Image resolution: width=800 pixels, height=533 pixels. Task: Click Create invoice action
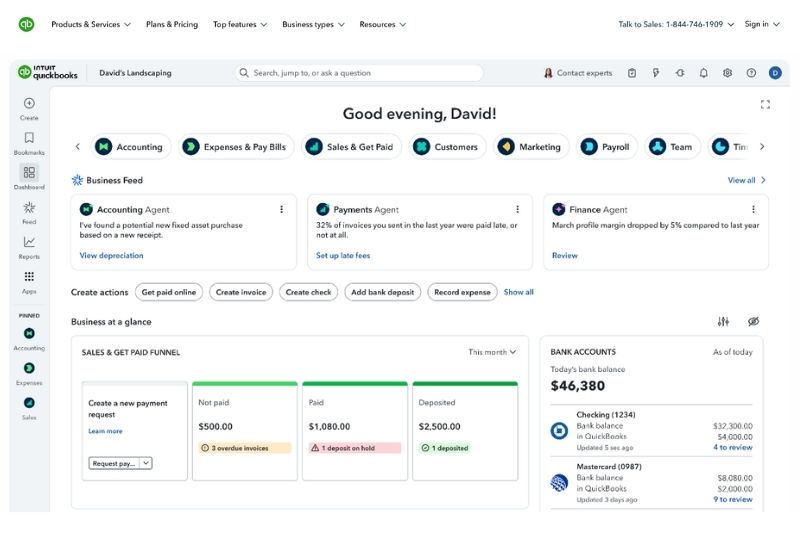(241, 292)
